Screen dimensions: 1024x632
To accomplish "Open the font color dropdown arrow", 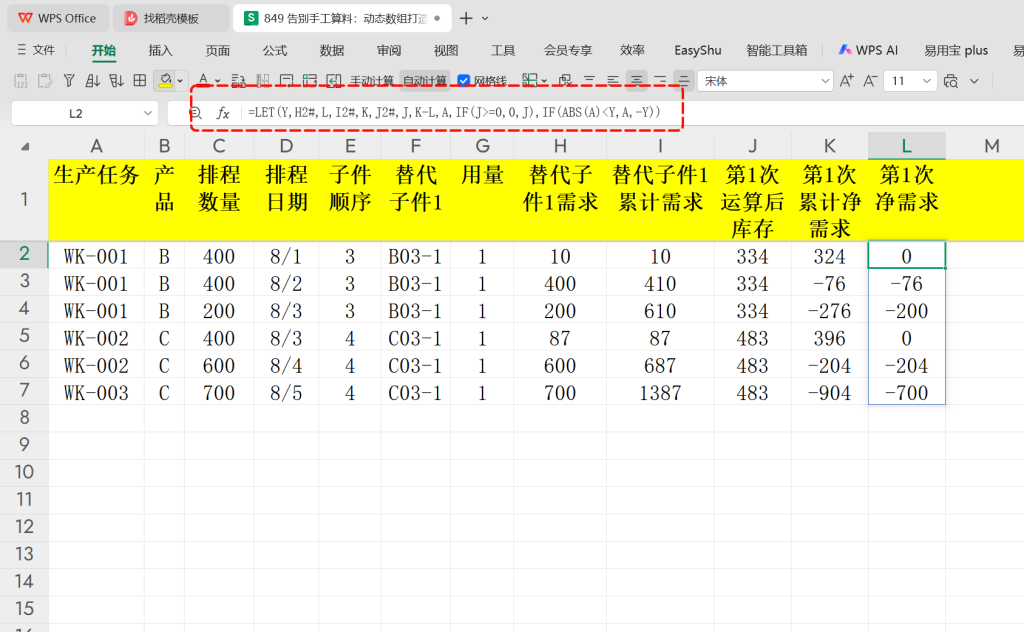I will tap(217, 82).
